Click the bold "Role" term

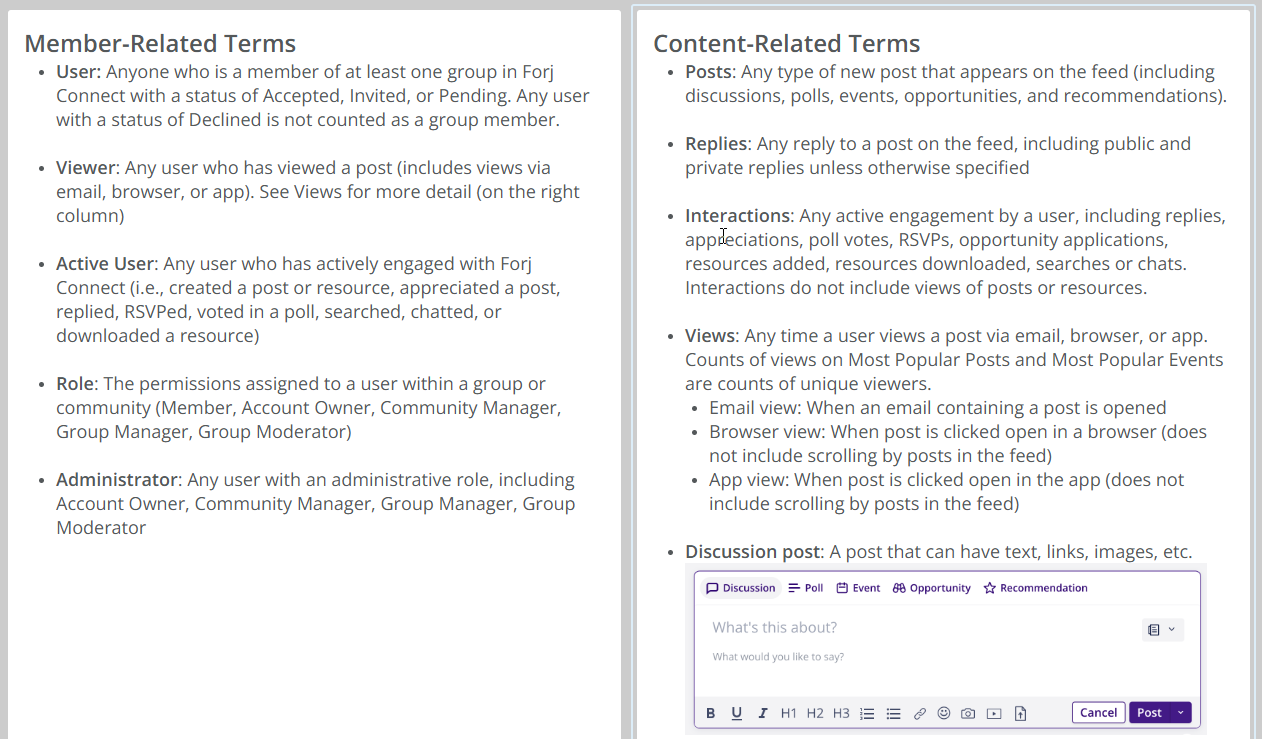[x=75, y=384]
